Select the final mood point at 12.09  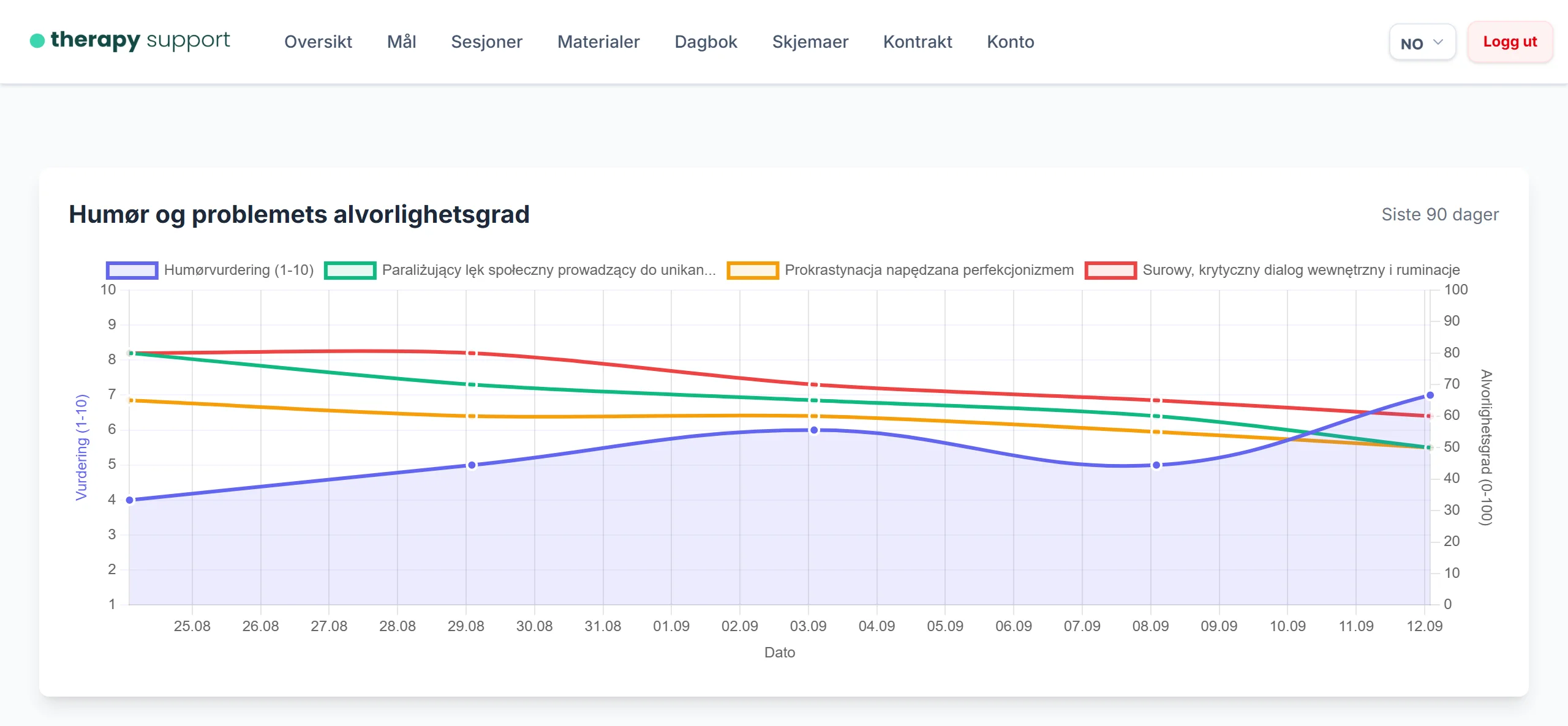1430,395
